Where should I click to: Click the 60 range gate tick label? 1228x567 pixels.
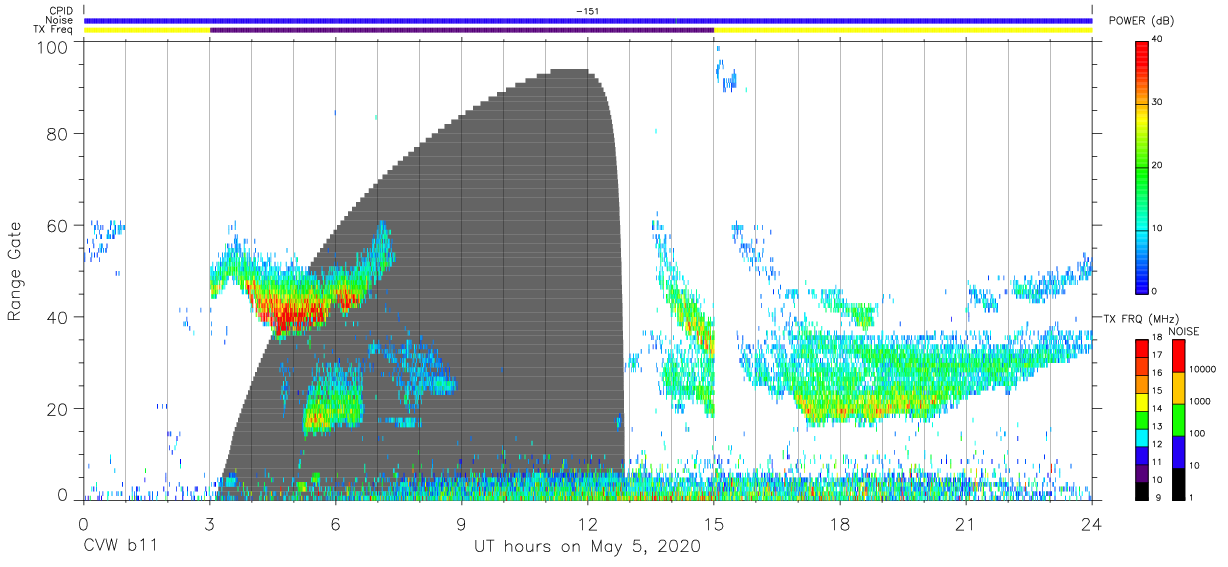click(x=59, y=225)
